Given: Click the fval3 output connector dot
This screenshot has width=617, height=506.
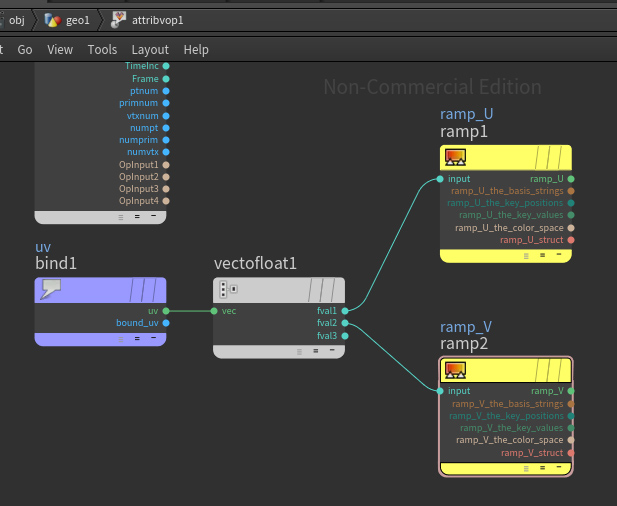Looking at the screenshot, I should click(x=345, y=336).
